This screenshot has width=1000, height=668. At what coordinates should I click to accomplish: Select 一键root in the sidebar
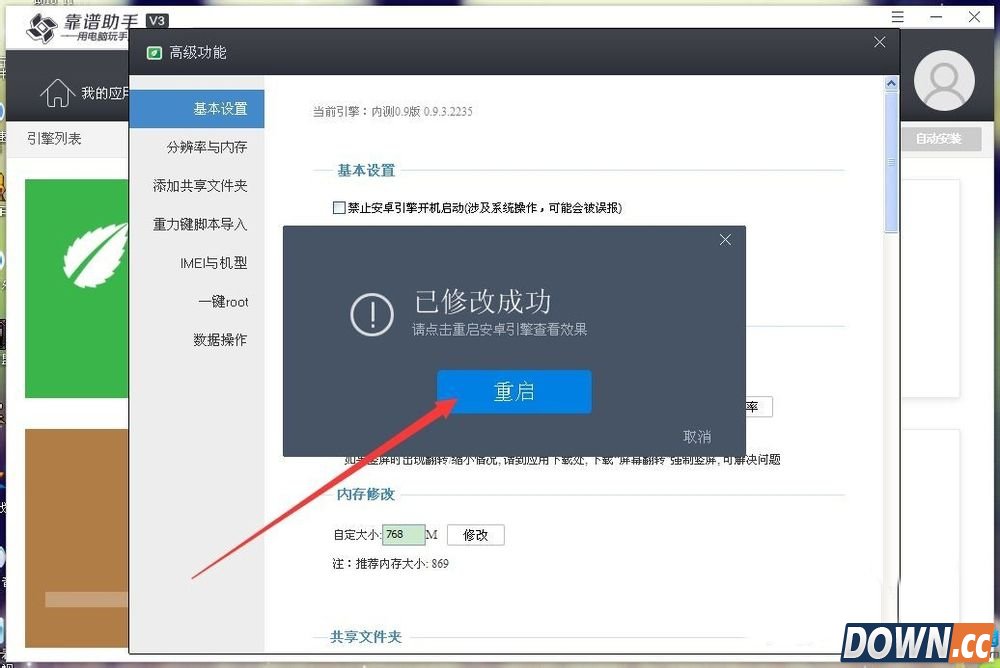click(222, 302)
